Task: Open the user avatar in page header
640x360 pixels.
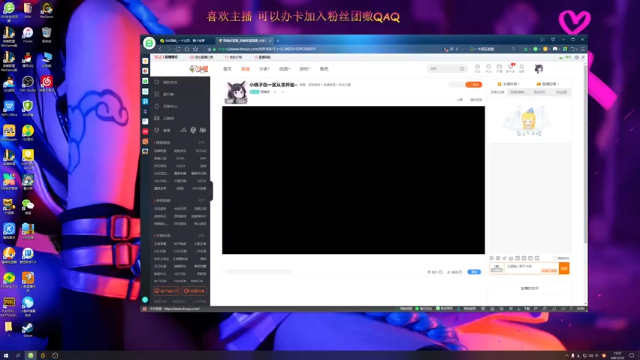Action: [x=539, y=69]
